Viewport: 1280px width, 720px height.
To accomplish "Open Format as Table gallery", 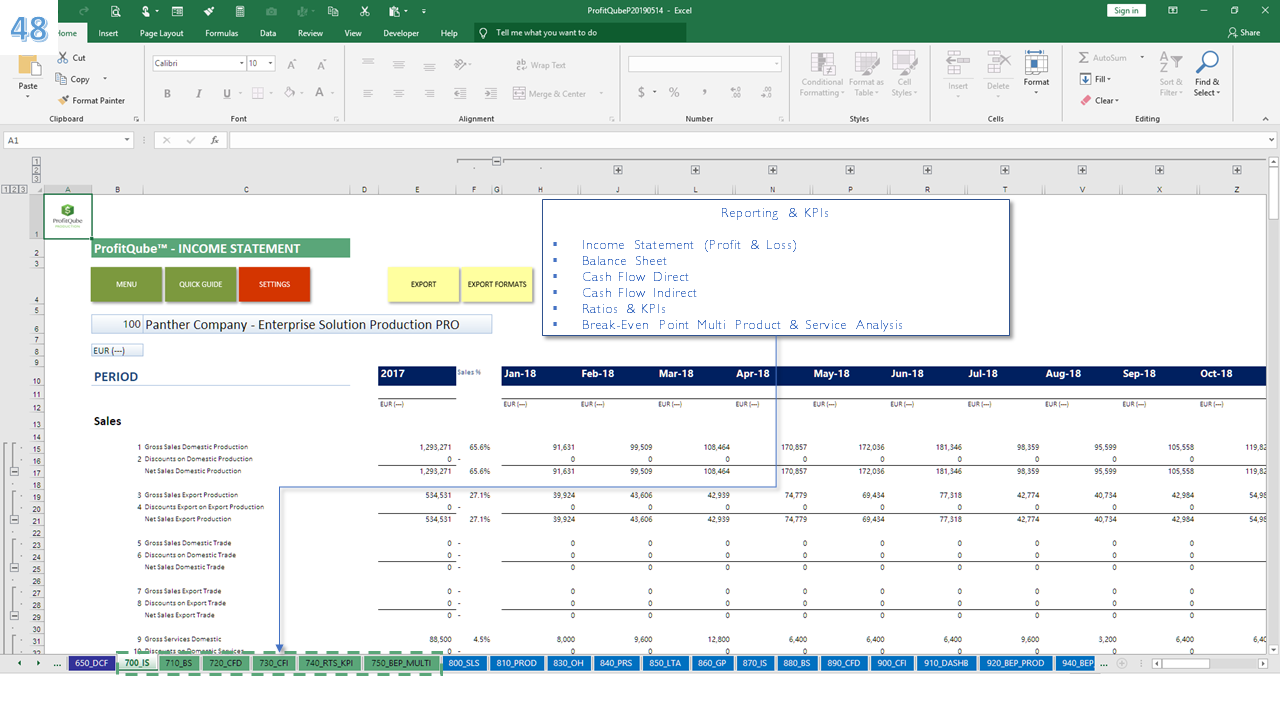I will tap(866, 75).
